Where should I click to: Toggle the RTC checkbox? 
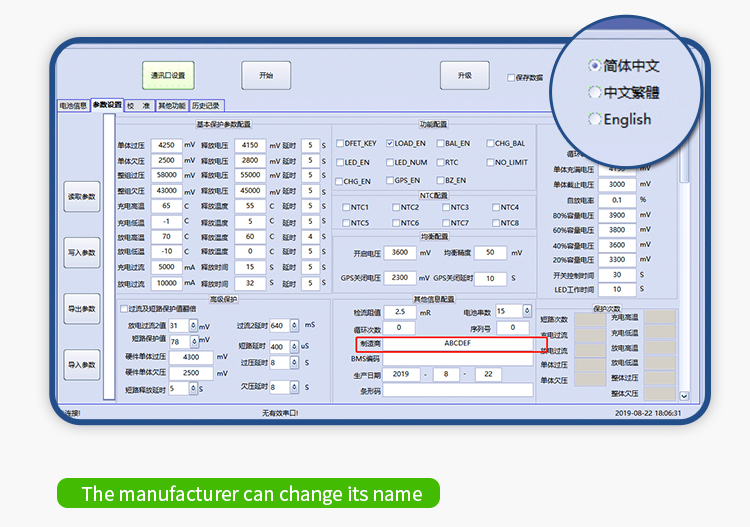[x=441, y=162]
